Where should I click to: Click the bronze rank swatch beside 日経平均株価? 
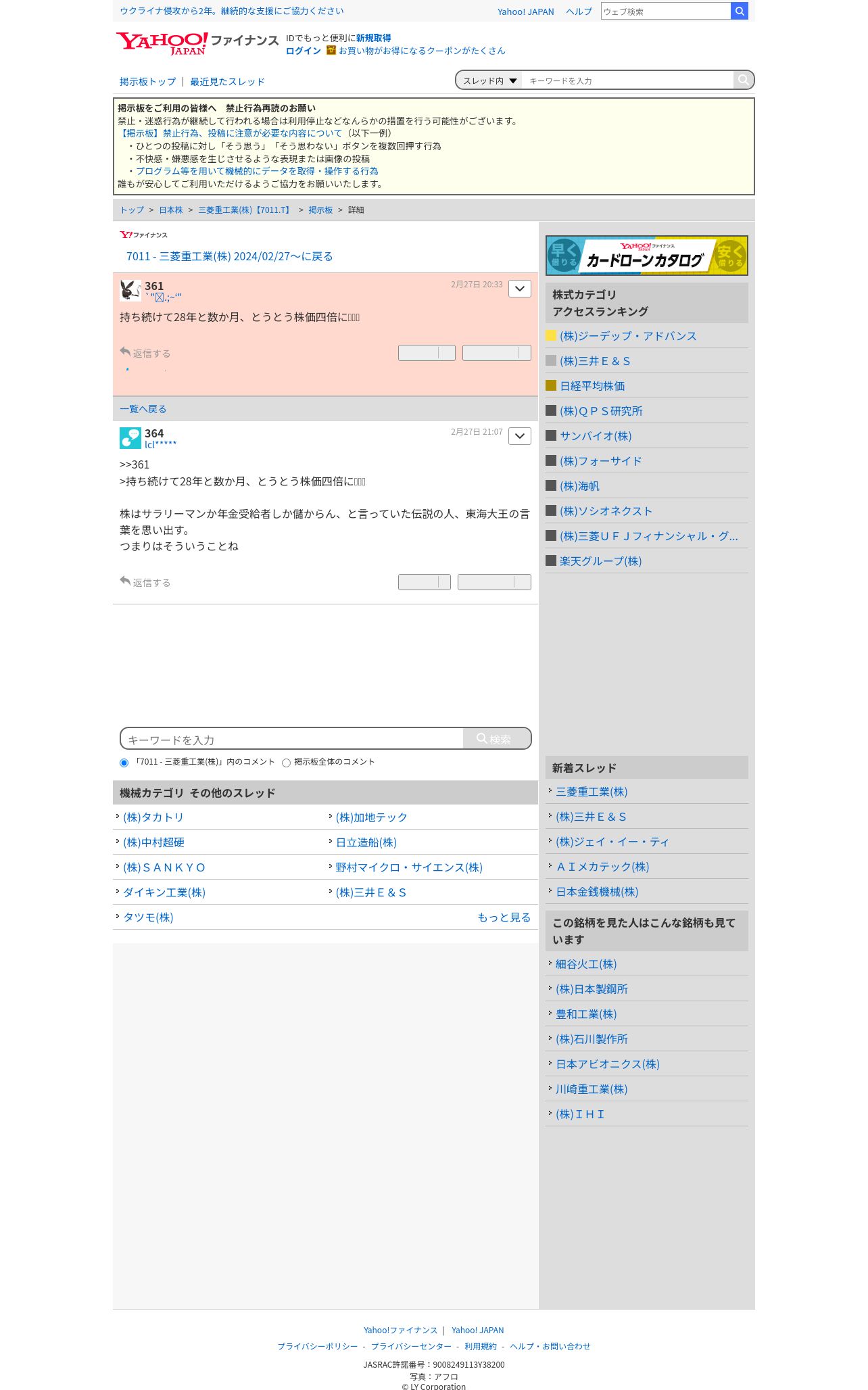click(551, 385)
